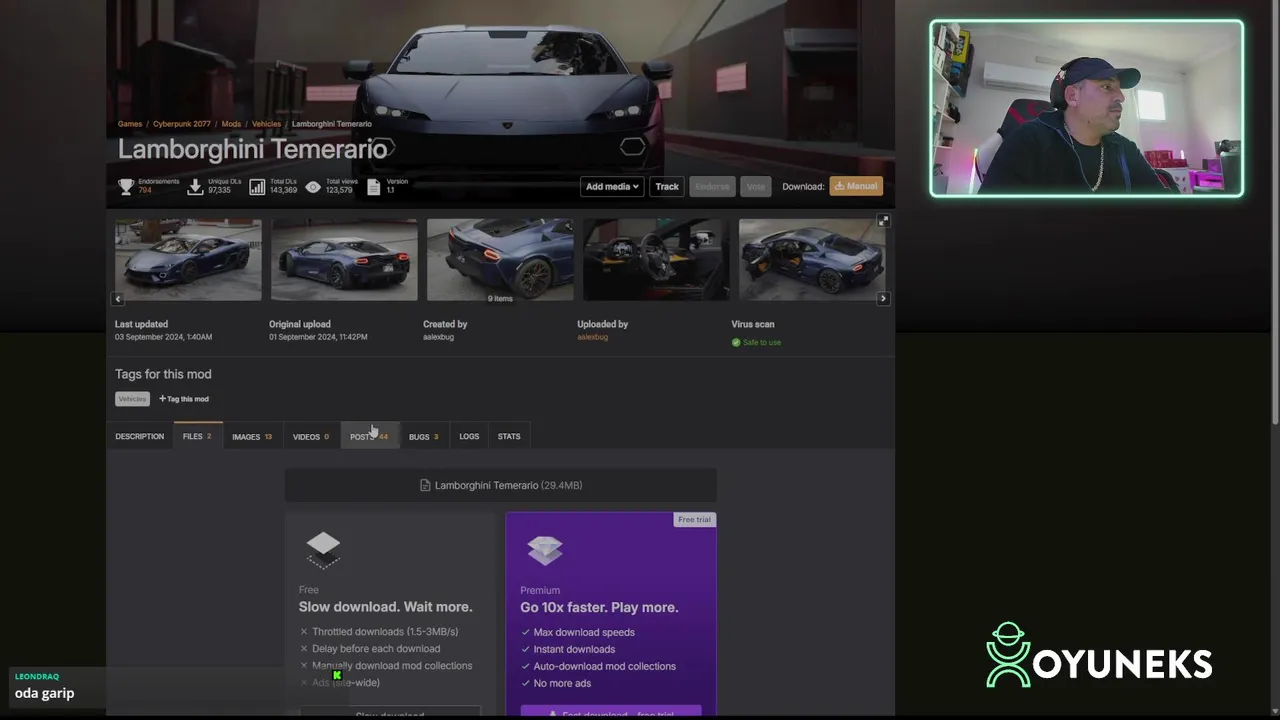Open the fifth open-door car thumbnail
The width and height of the screenshot is (1280, 720).
click(812, 259)
